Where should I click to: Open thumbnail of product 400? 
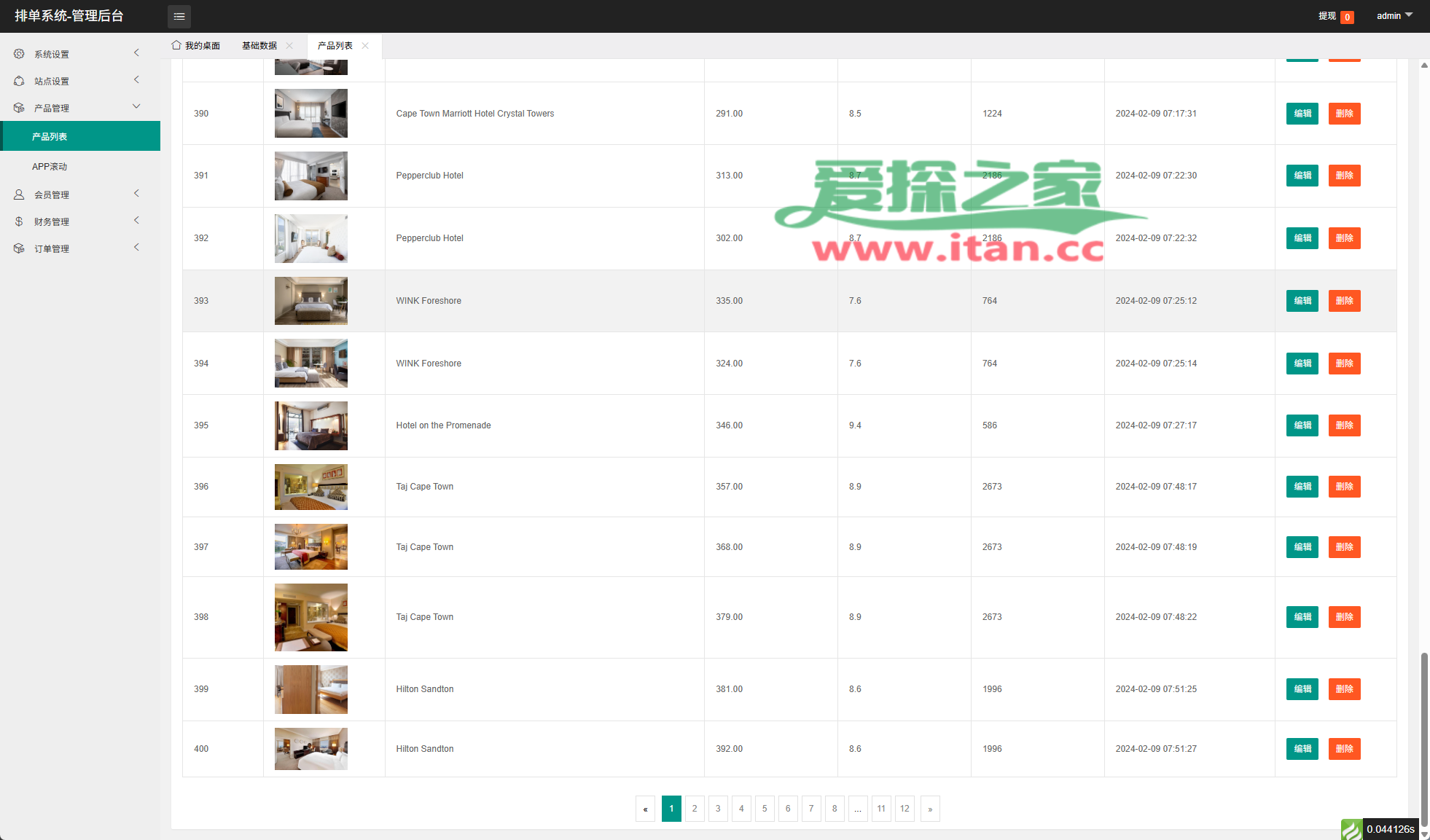click(311, 749)
